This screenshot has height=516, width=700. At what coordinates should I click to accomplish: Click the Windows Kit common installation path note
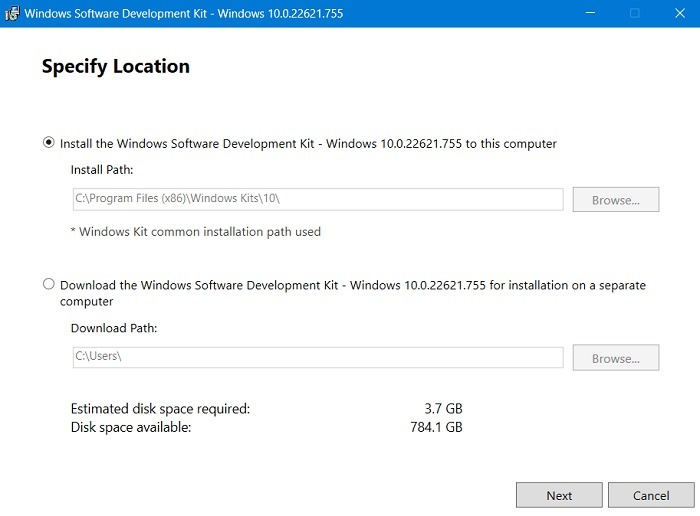pos(196,232)
